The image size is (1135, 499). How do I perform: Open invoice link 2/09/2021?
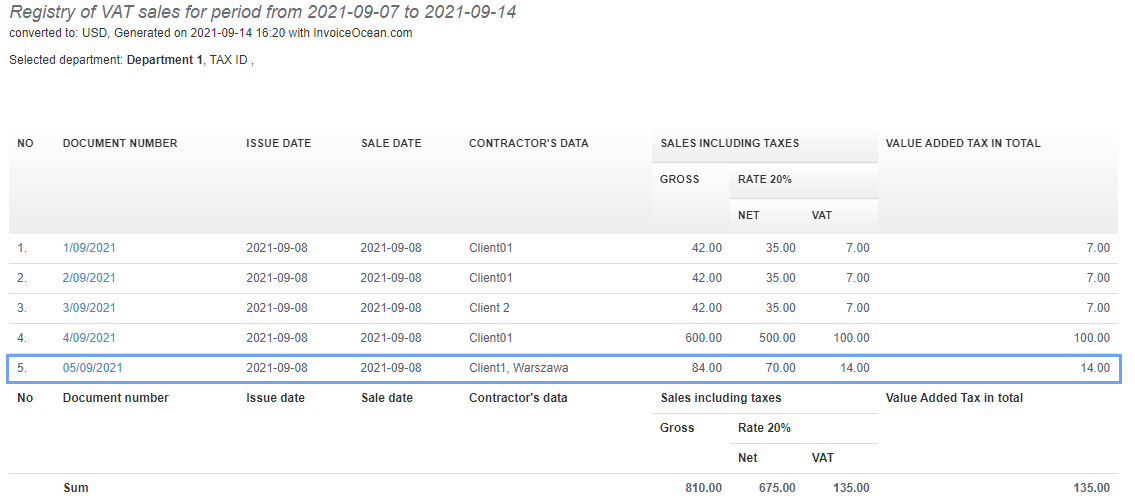point(89,278)
